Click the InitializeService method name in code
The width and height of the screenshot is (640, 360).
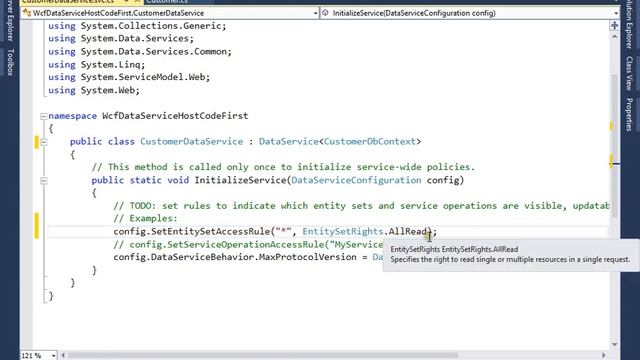pyautogui.click(x=240, y=180)
